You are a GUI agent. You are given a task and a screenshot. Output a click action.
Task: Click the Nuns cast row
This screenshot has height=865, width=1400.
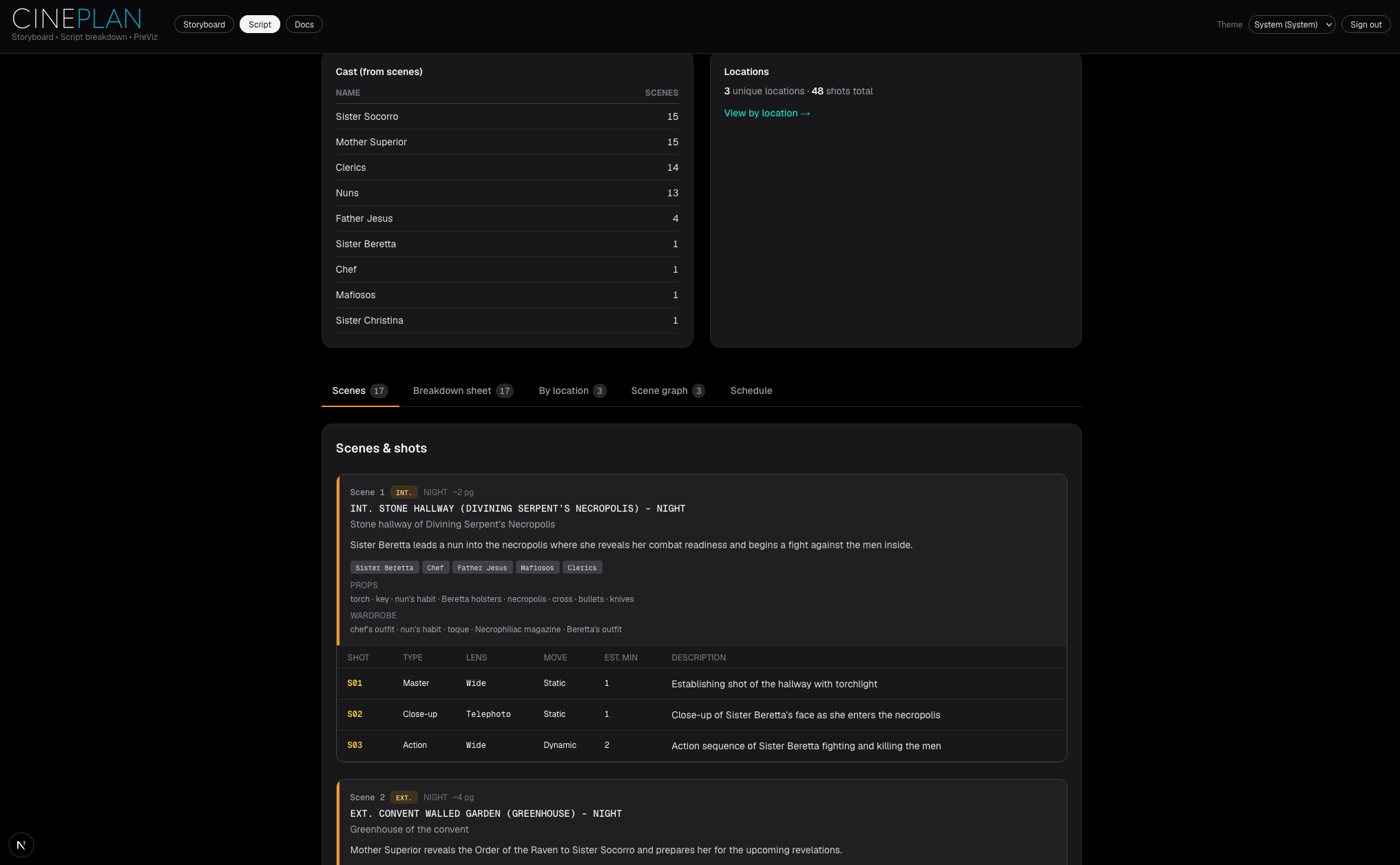pos(507,193)
